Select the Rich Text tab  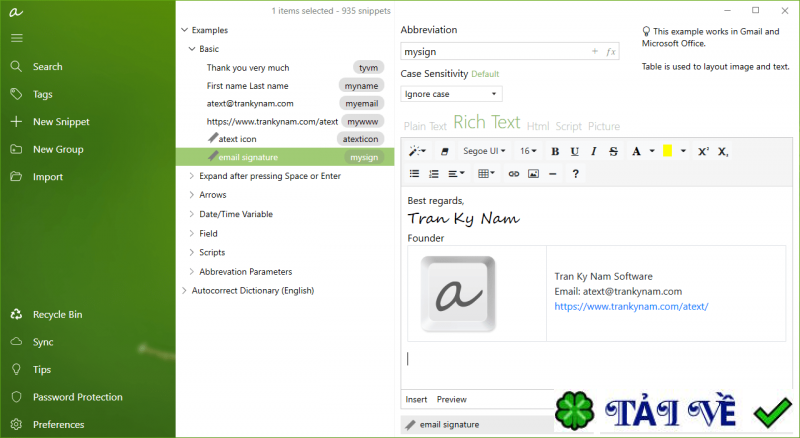[486, 123]
